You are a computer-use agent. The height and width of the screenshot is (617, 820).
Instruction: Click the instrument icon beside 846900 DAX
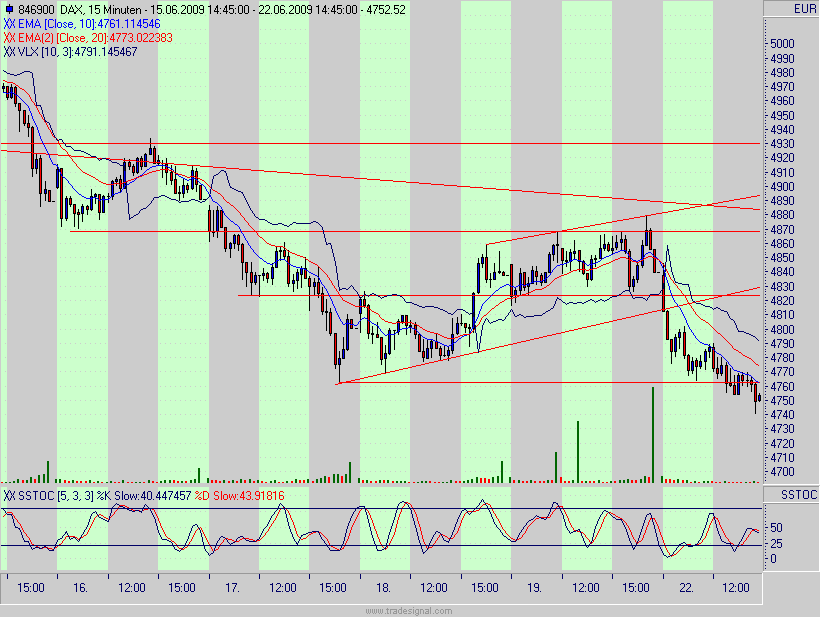[9, 9]
